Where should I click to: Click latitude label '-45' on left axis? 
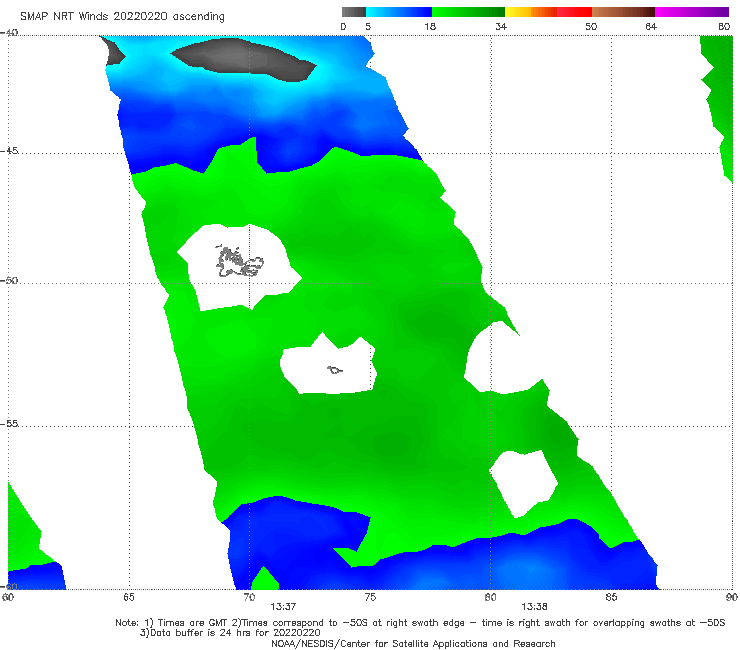(9, 151)
